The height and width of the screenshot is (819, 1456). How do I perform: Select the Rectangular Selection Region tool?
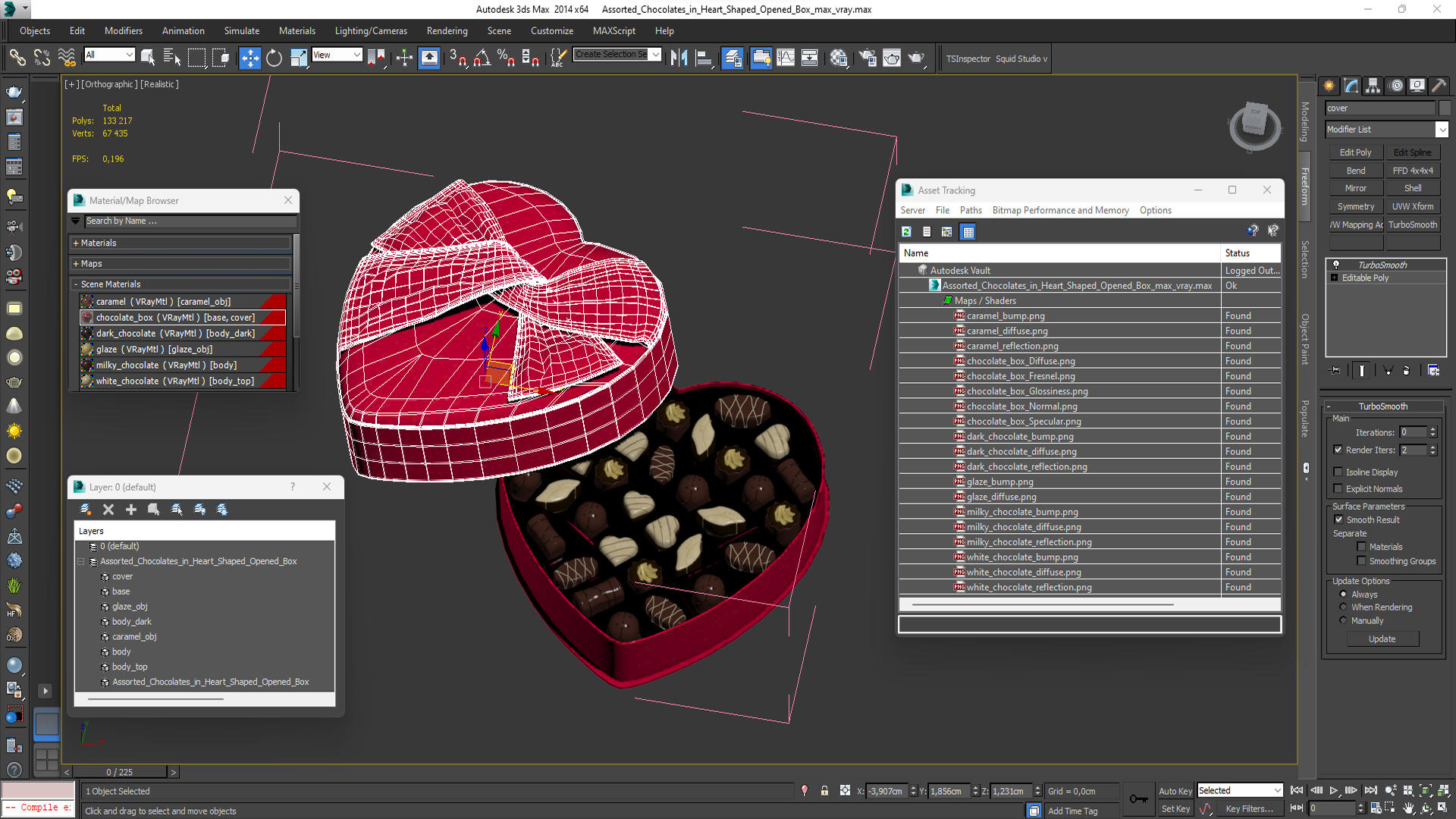(x=196, y=58)
